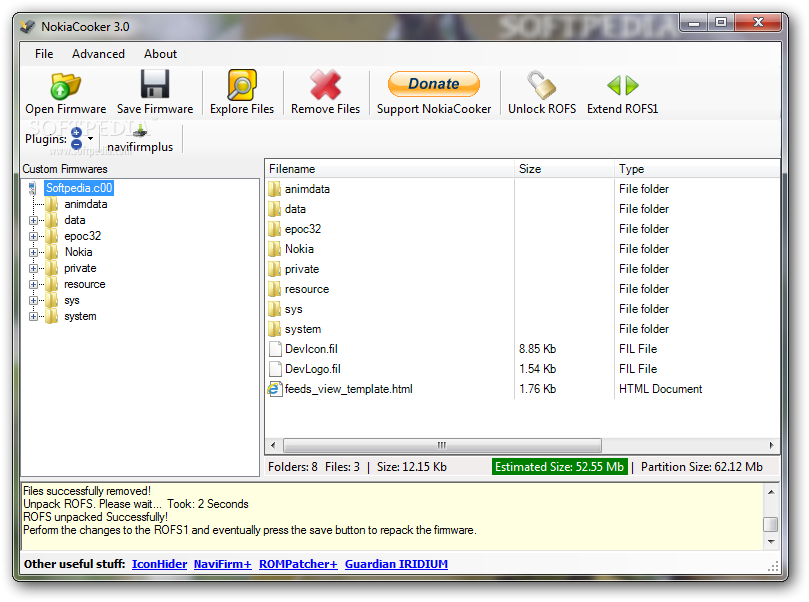Click private folder icon in file list
Viewport: 809px width, 602px height.
tap(274, 269)
